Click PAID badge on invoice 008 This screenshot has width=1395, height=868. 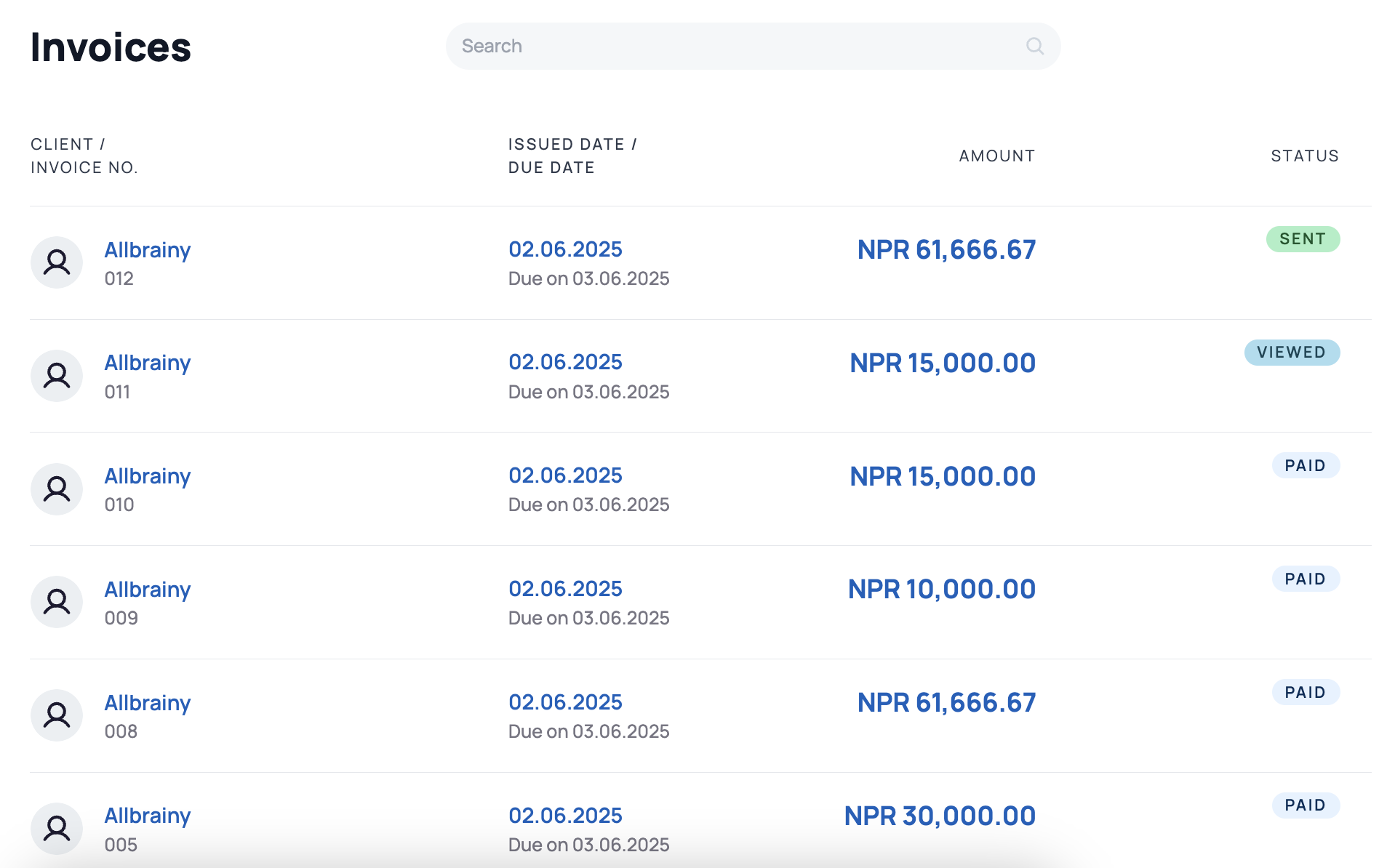click(1306, 692)
